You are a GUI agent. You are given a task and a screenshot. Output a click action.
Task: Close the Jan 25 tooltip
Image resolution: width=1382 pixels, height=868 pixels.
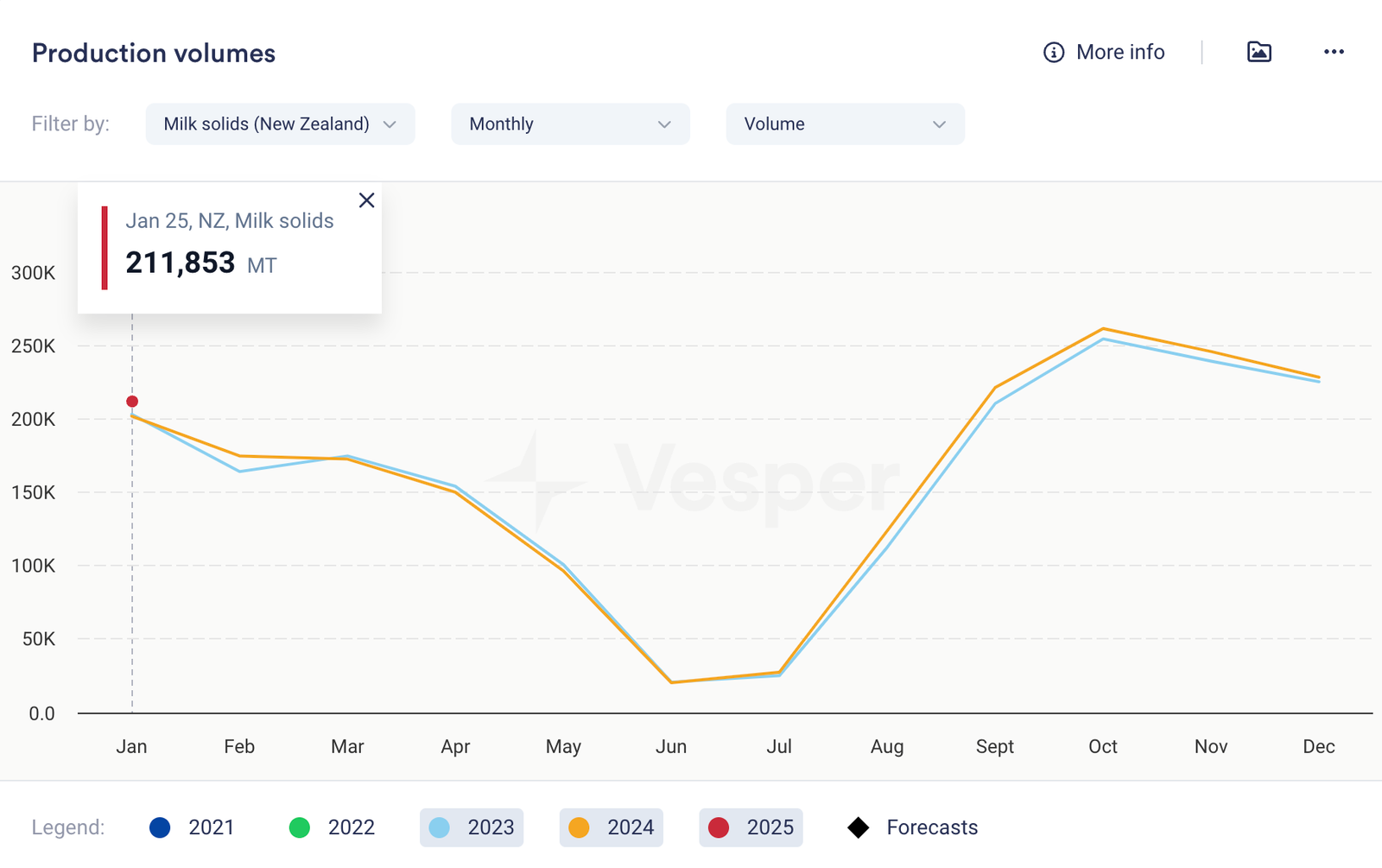(366, 200)
